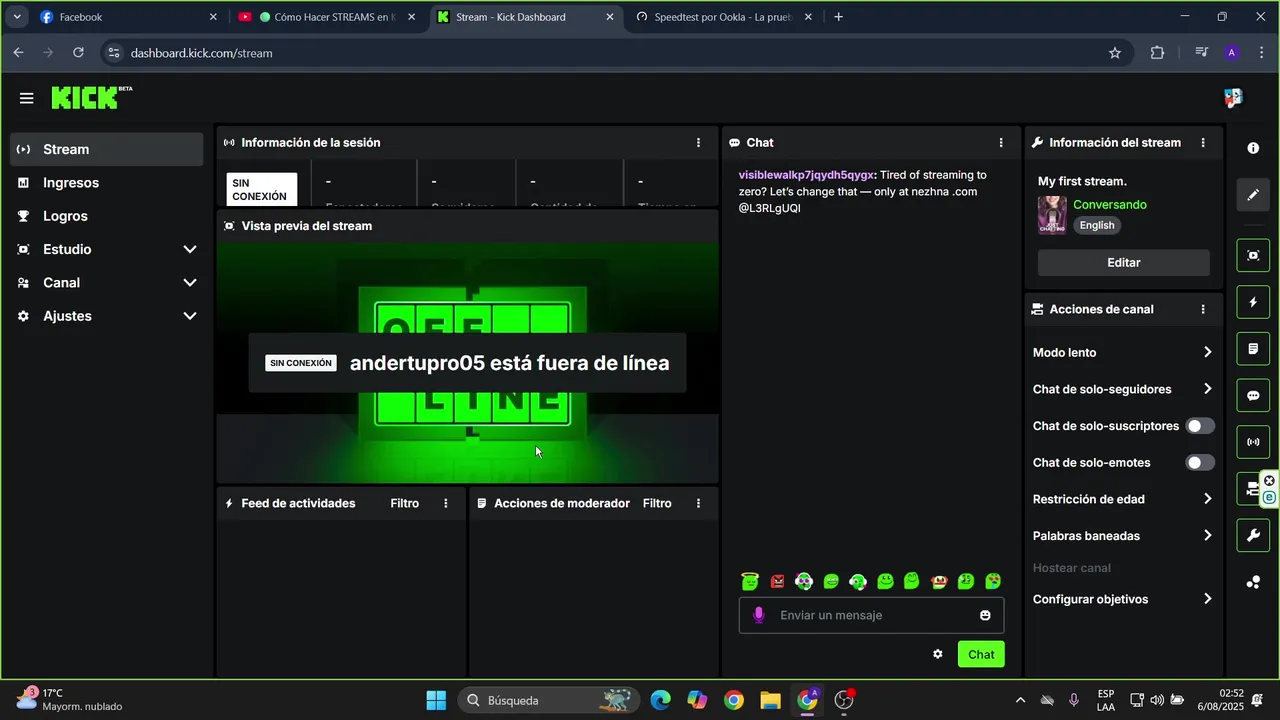Open the Chrome tab search dropdown arrow

click(17, 17)
